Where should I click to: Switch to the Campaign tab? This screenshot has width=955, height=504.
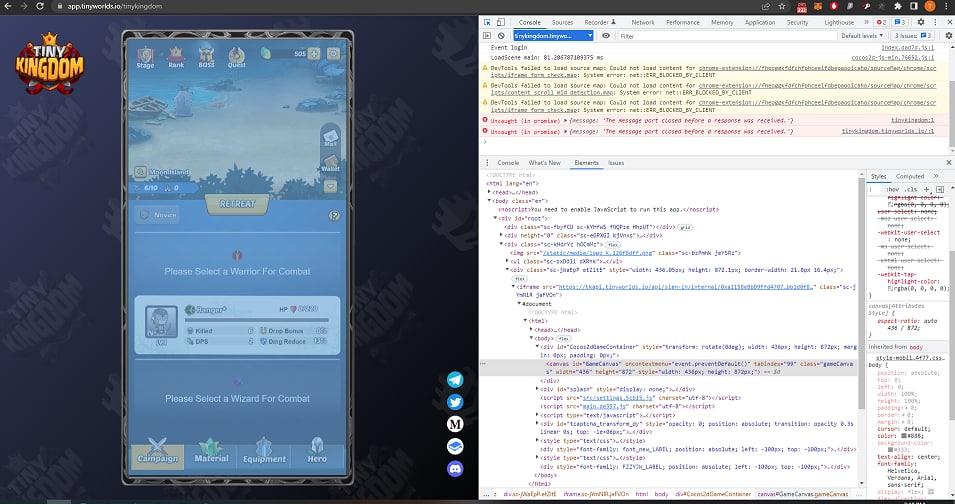158,453
